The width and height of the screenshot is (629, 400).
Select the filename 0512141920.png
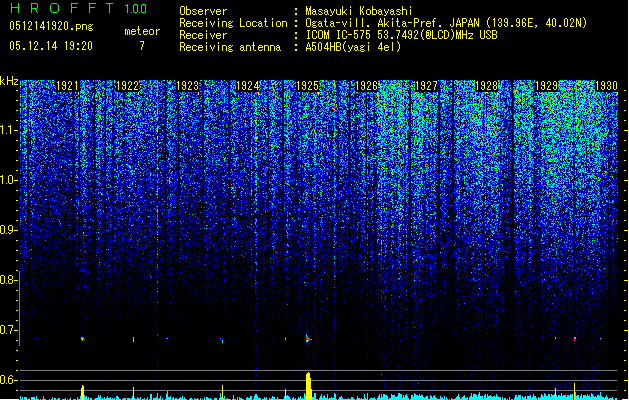click(51, 27)
